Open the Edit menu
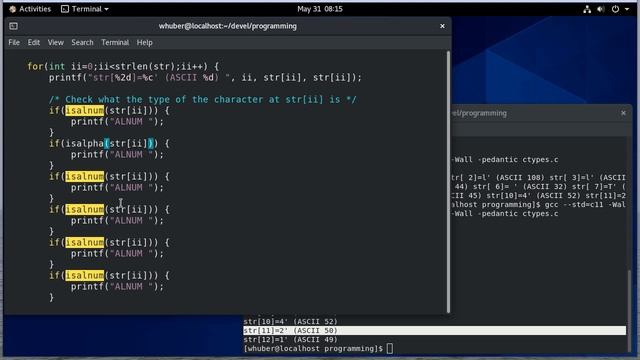The height and width of the screenshot is (360, 640). 33,42
